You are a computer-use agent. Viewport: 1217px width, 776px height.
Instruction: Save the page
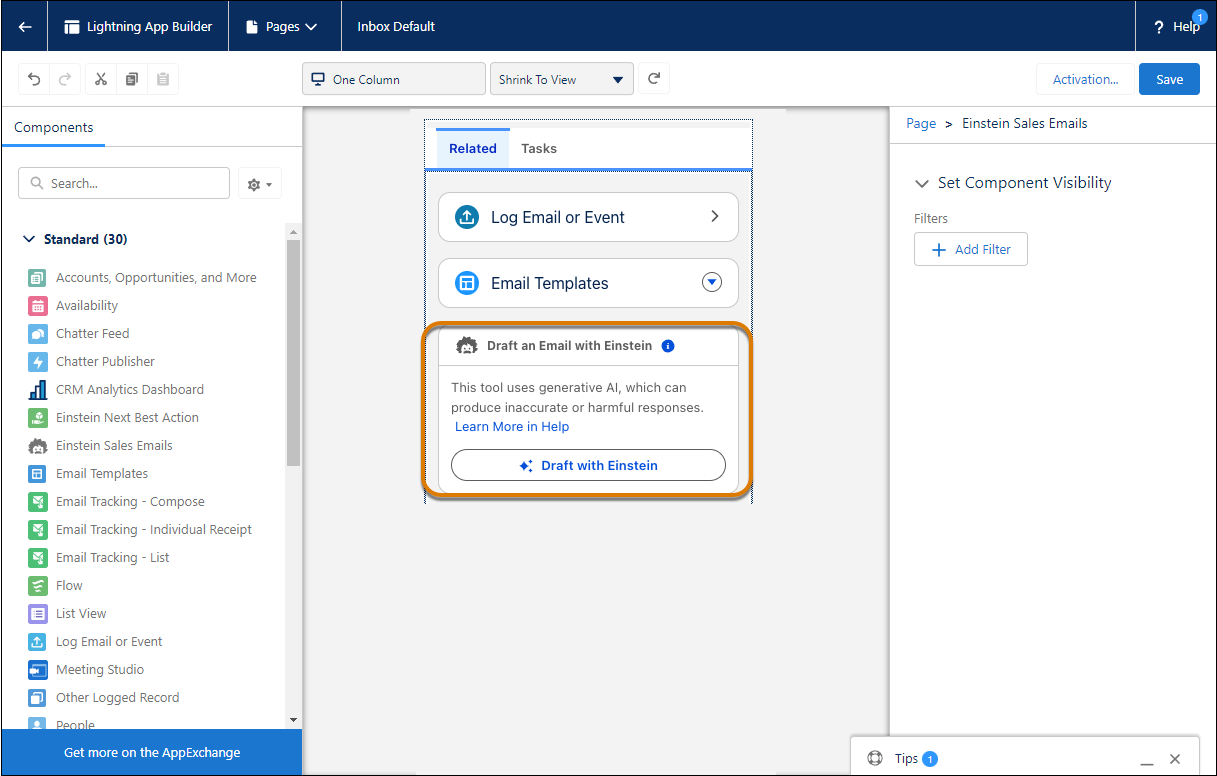[x=1169, y=80]
